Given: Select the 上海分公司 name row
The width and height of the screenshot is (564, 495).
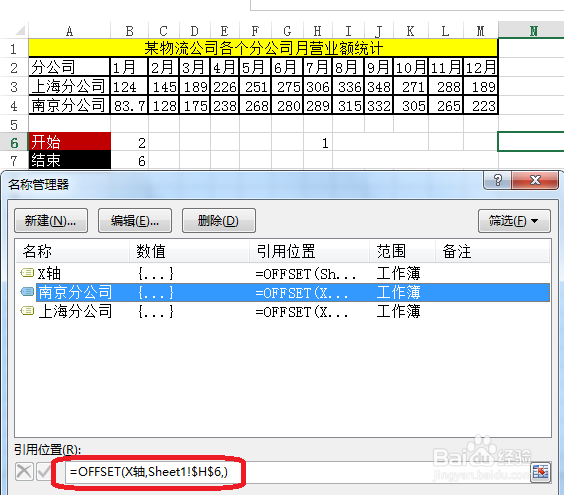Looking at the screenshot, I should coord(283,311).
